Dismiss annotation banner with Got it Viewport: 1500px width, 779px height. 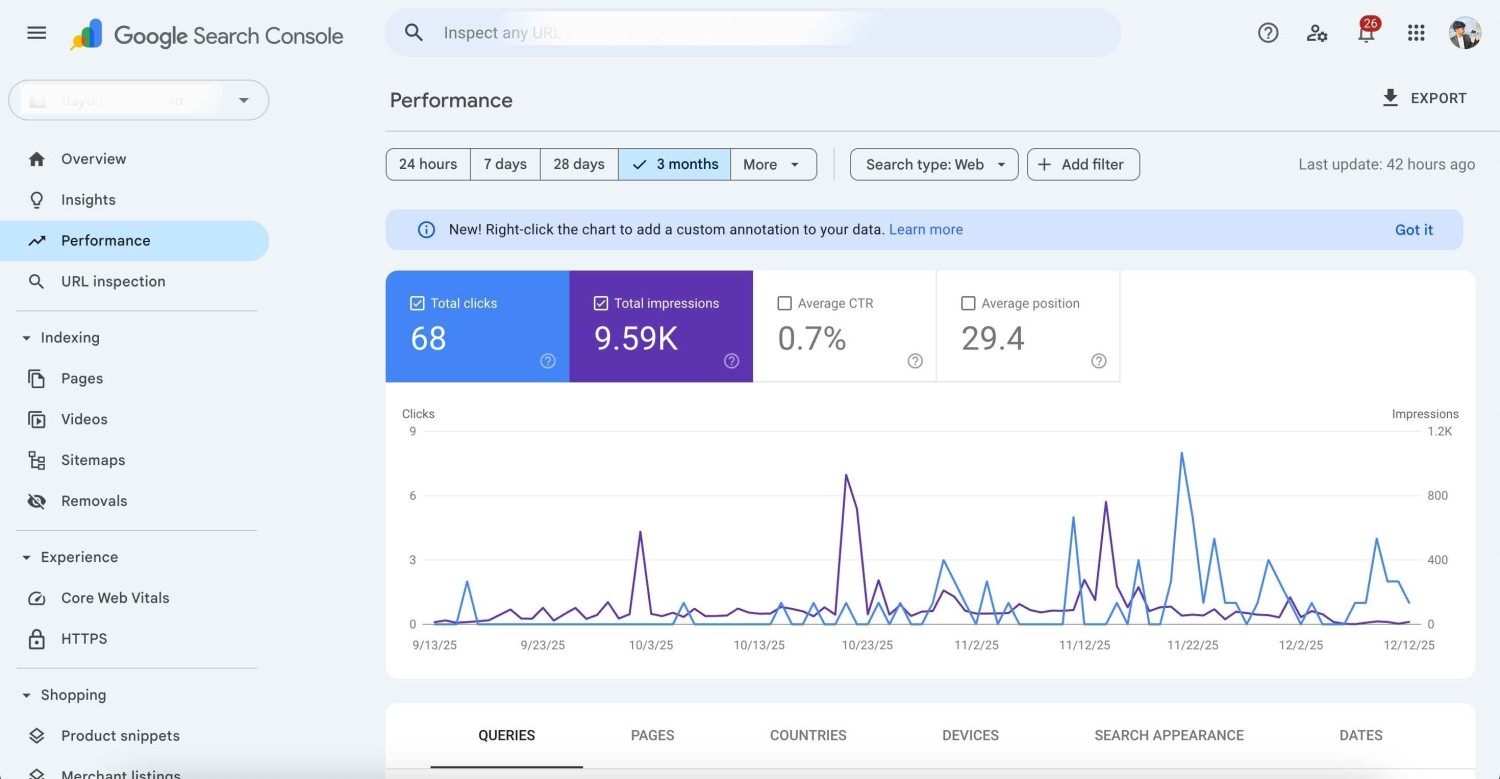click(x=1413, y=229)
